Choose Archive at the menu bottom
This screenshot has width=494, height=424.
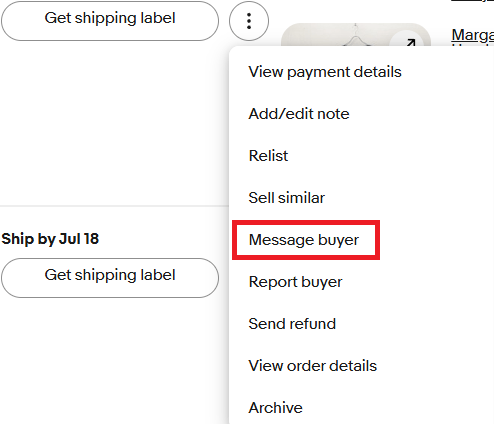275,408
